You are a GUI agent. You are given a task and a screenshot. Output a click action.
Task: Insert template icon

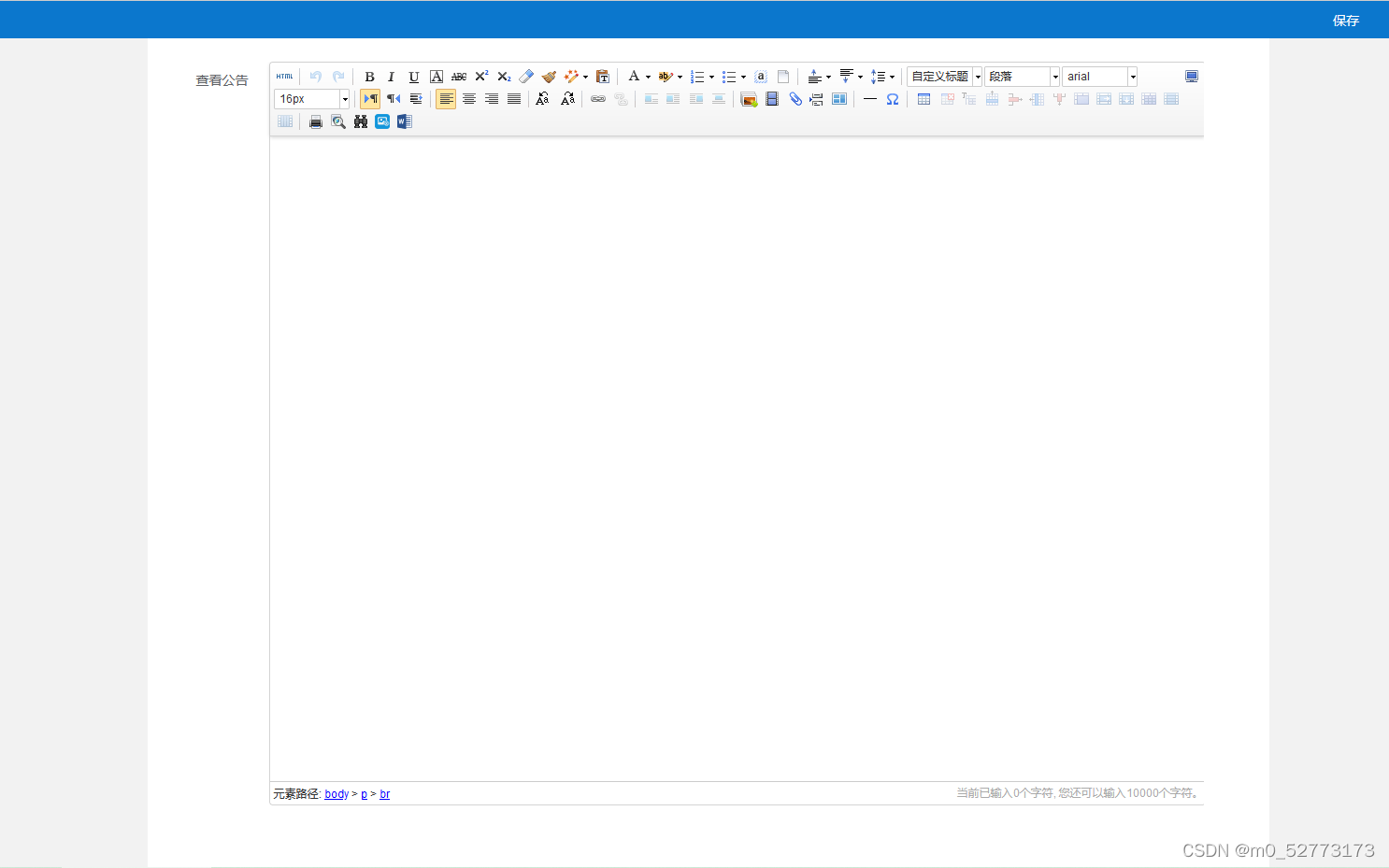tap(839, 99)
